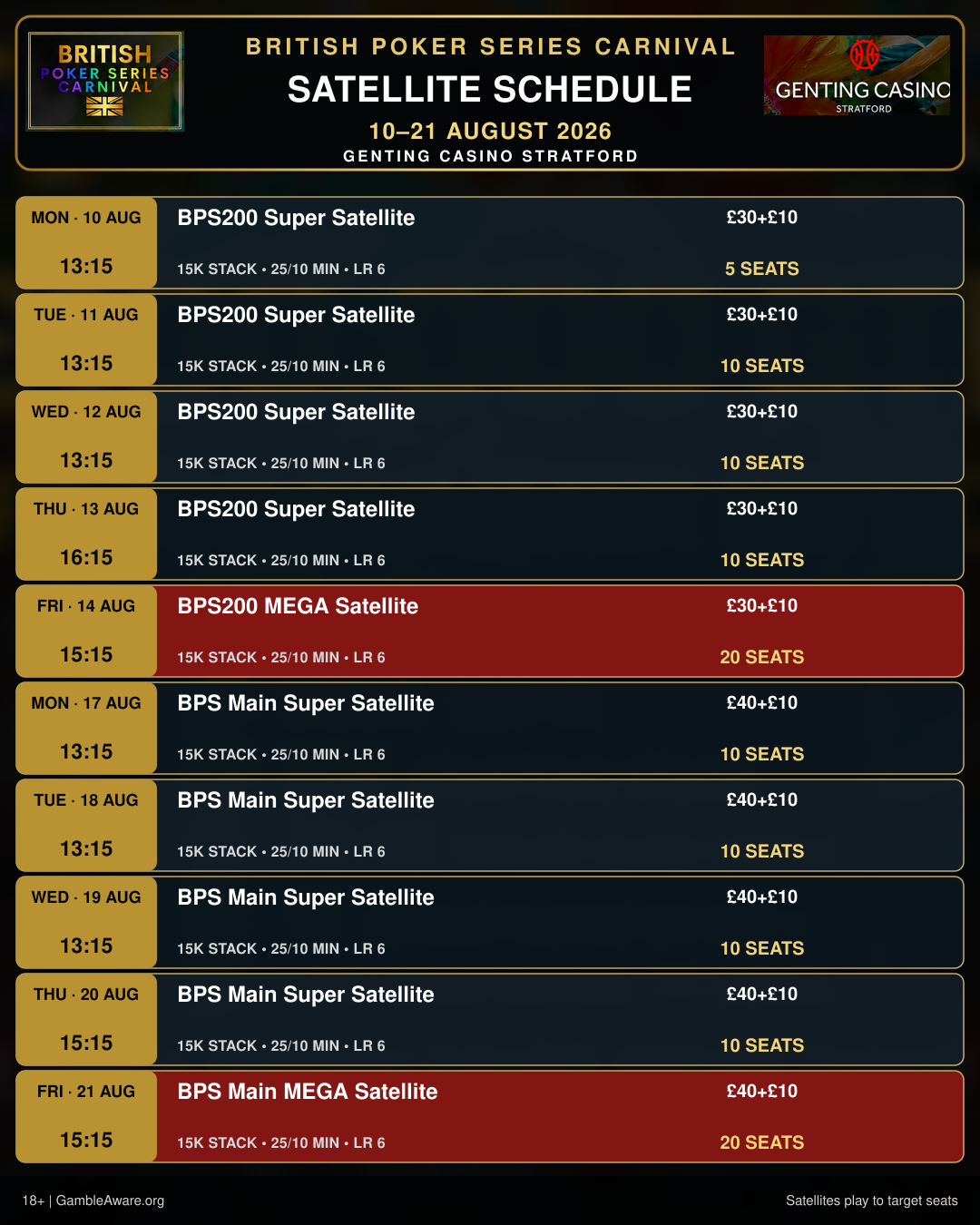The height and width of the screenshot is (1225, 980).
Task: Click the 5 SEATS label on Monday
Action: point(761,269)
